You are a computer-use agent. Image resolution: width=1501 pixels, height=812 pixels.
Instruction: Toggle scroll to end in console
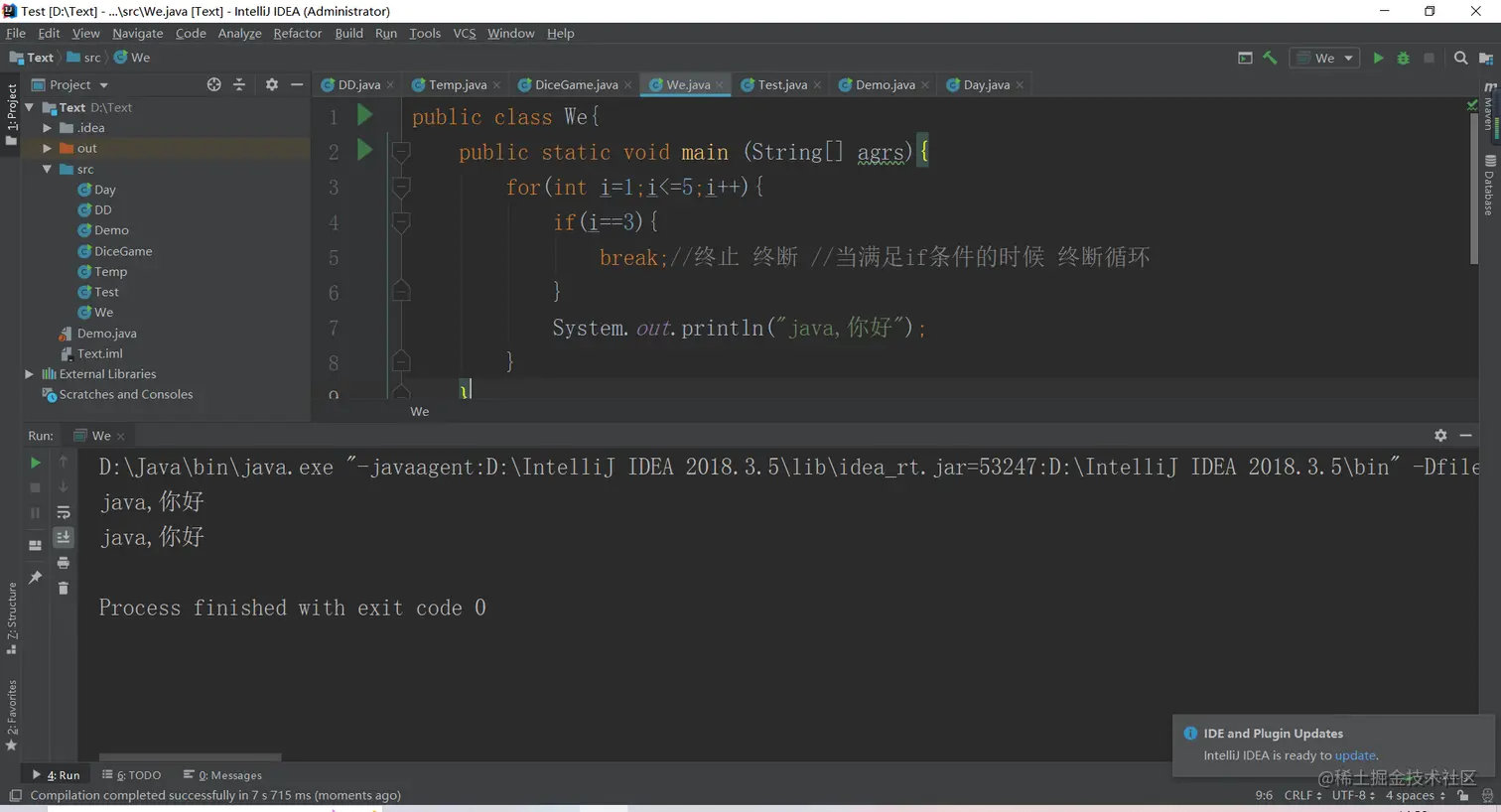point(64,537)
